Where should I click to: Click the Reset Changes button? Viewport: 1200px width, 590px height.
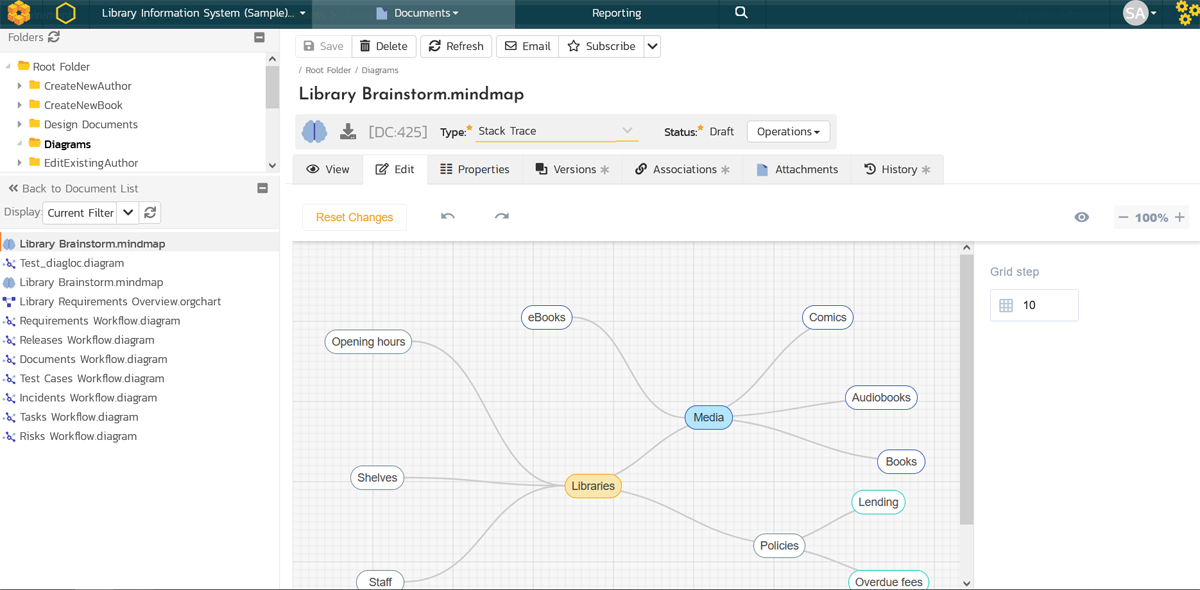tap(354, 217)
